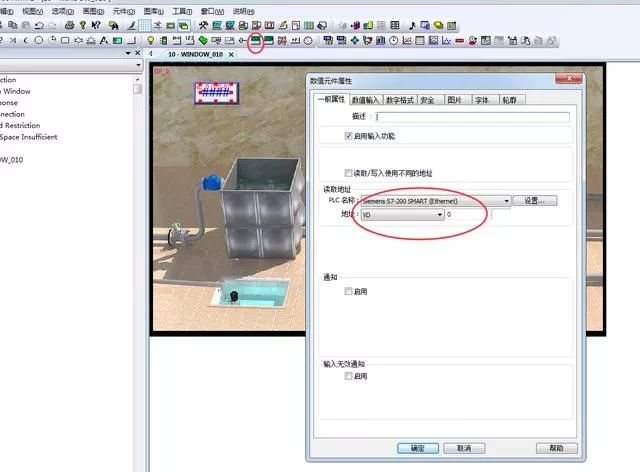
Task: Select the polygon star-shape drawing tool
Action: pyautogui.click(x=78, y=40)
